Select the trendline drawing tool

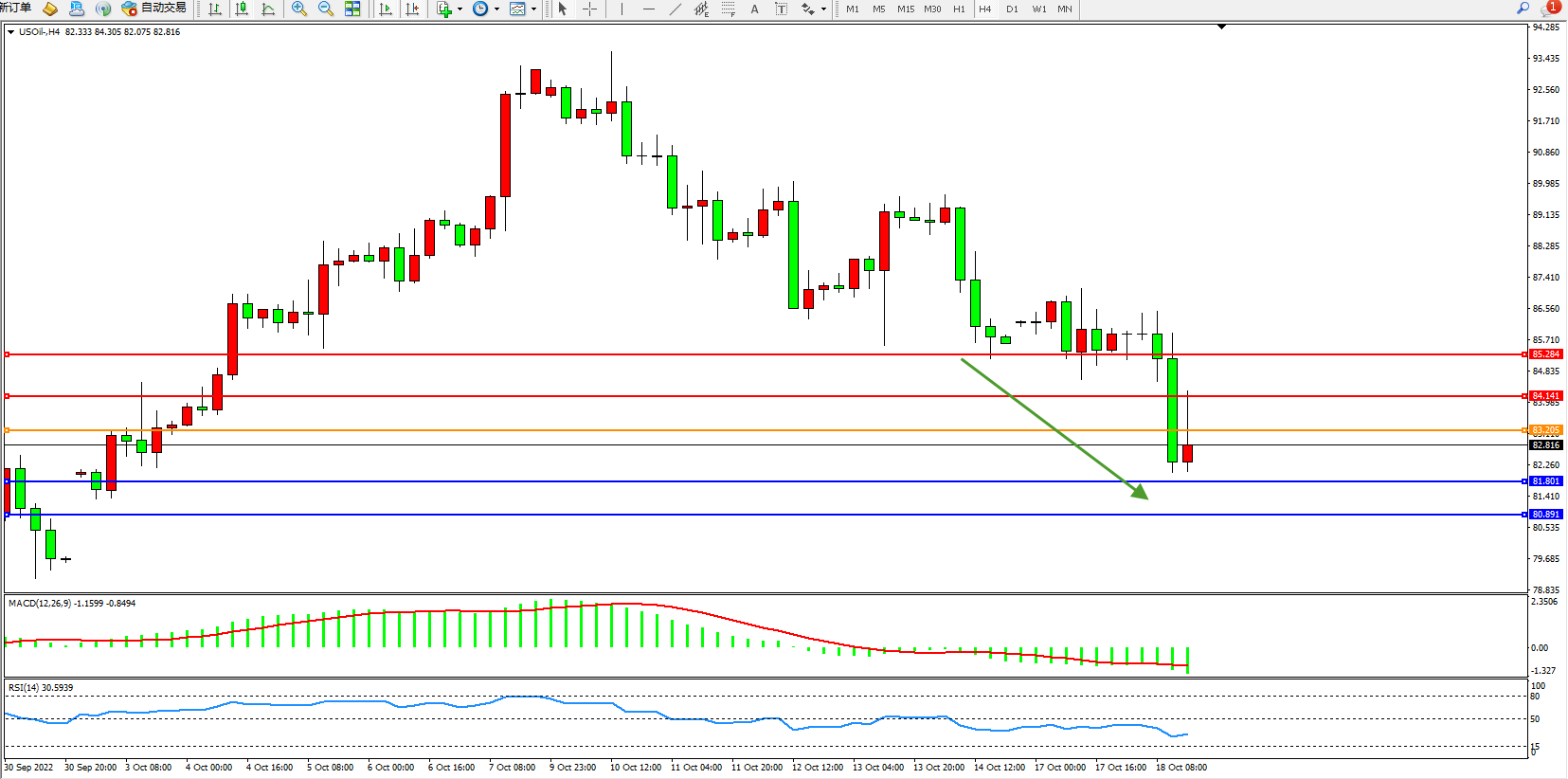click(x=675, y=9)
